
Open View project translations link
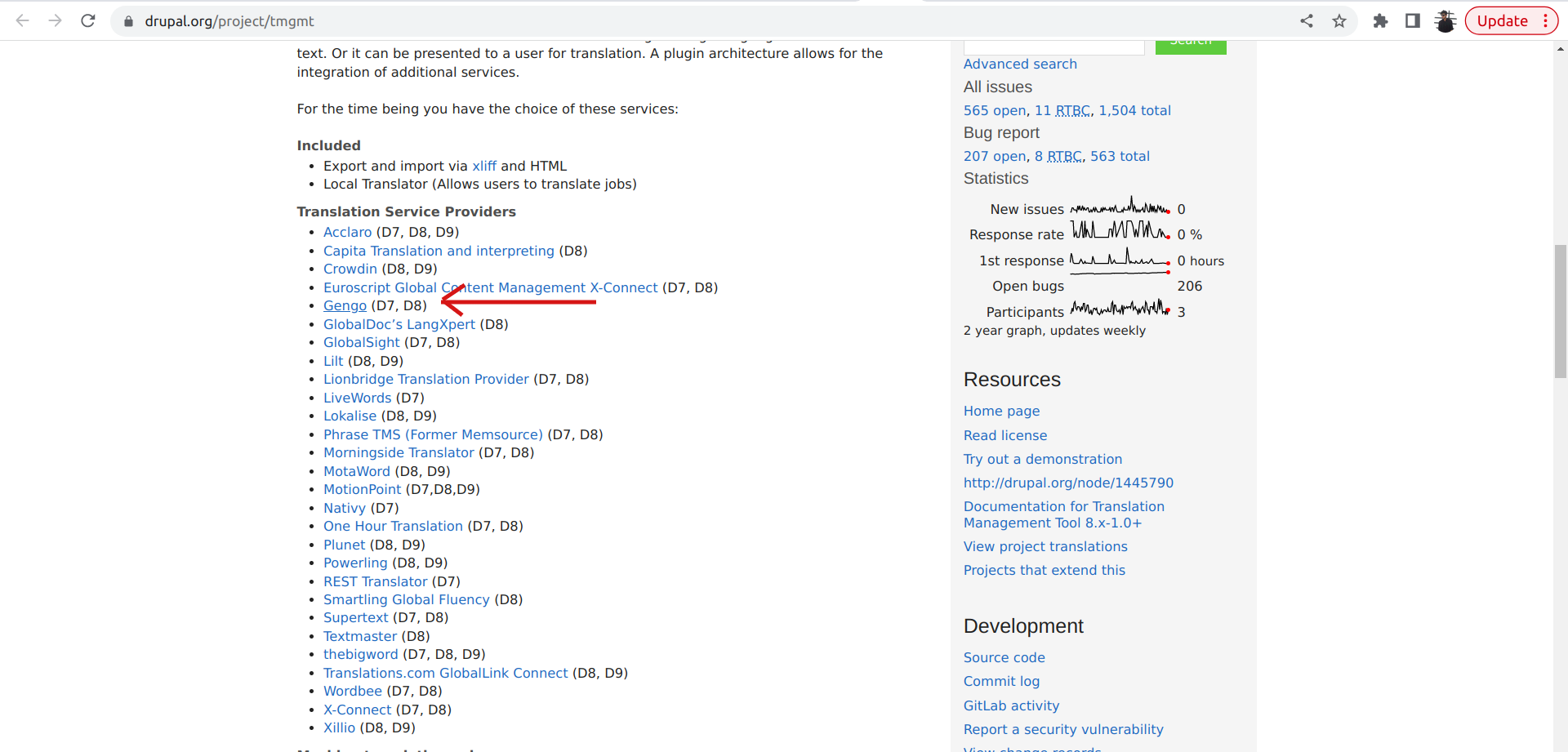pos(1045,546)
